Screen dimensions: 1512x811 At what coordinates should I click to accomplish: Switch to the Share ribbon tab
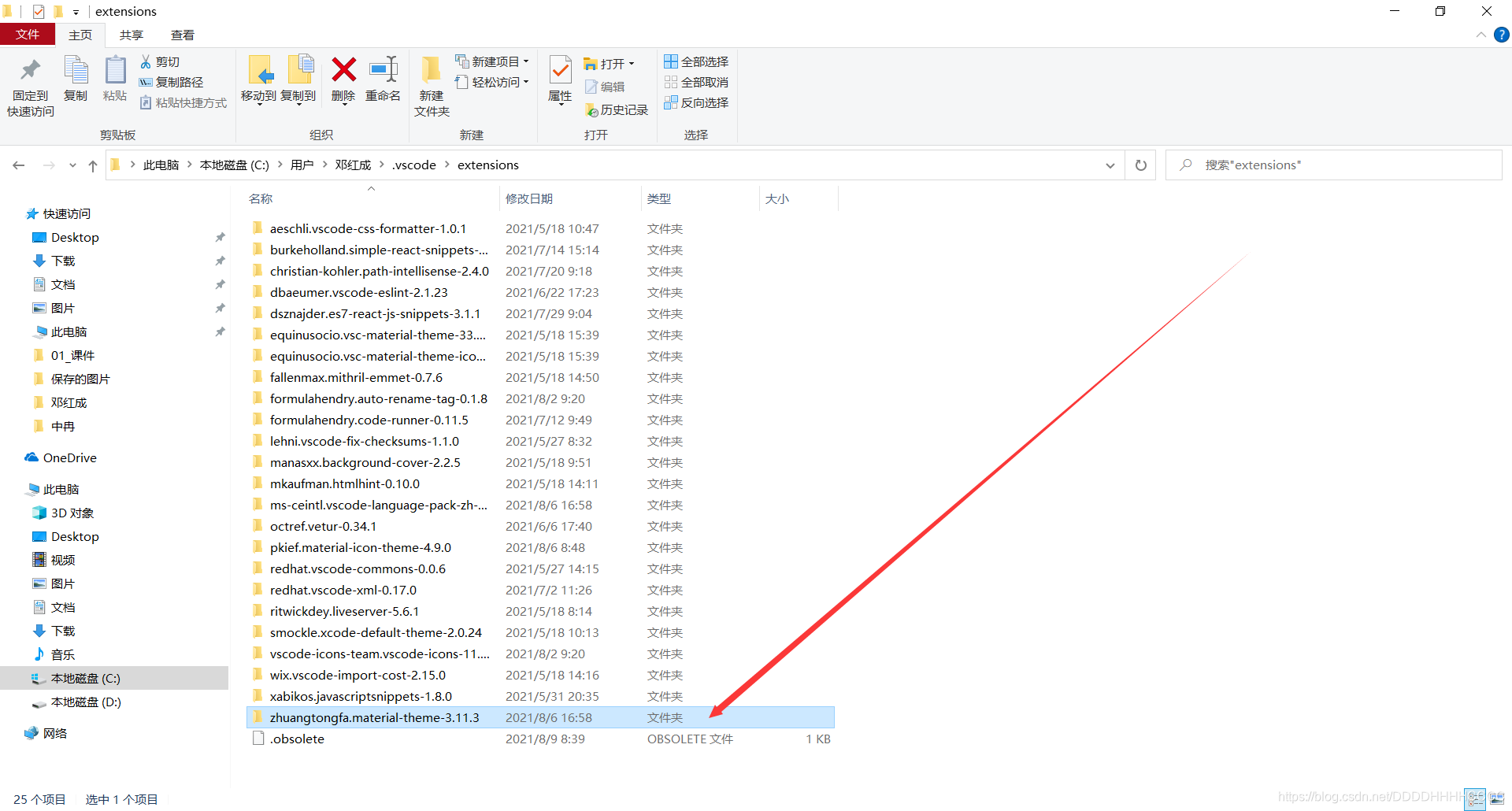[x=132, y=35]
